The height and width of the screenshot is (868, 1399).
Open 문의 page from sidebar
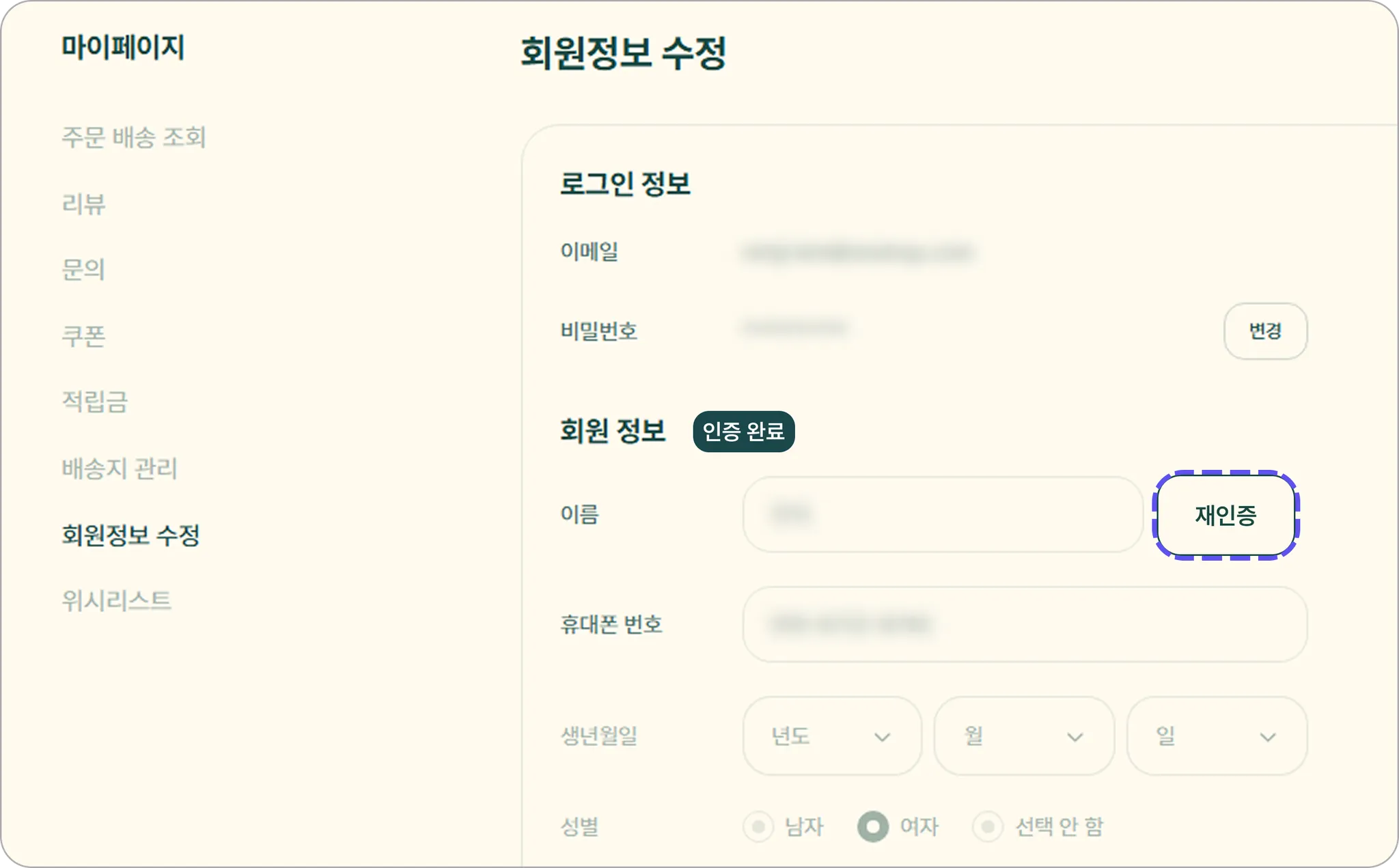point(83,270)
